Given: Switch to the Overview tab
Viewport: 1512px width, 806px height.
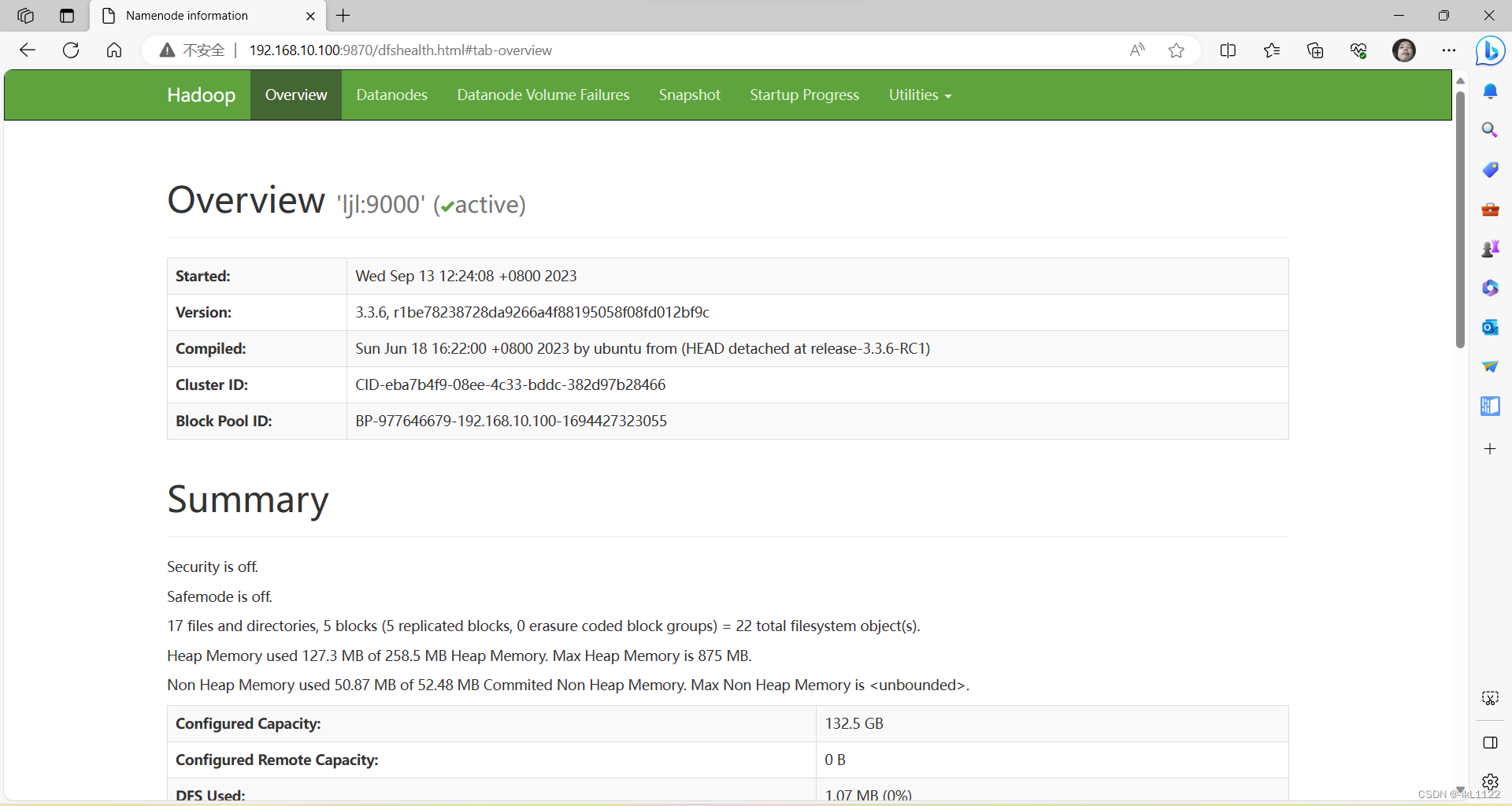Looking at the screenshot, I should (296, 95).
